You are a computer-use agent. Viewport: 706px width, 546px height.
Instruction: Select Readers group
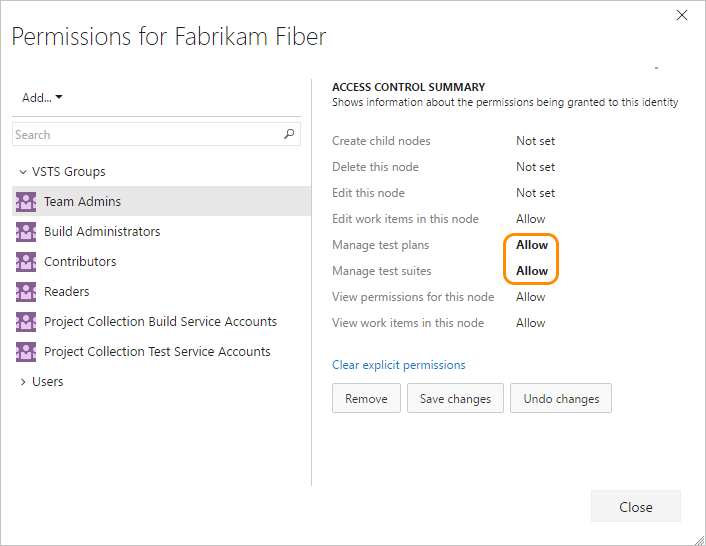click(x=161, y=291)
